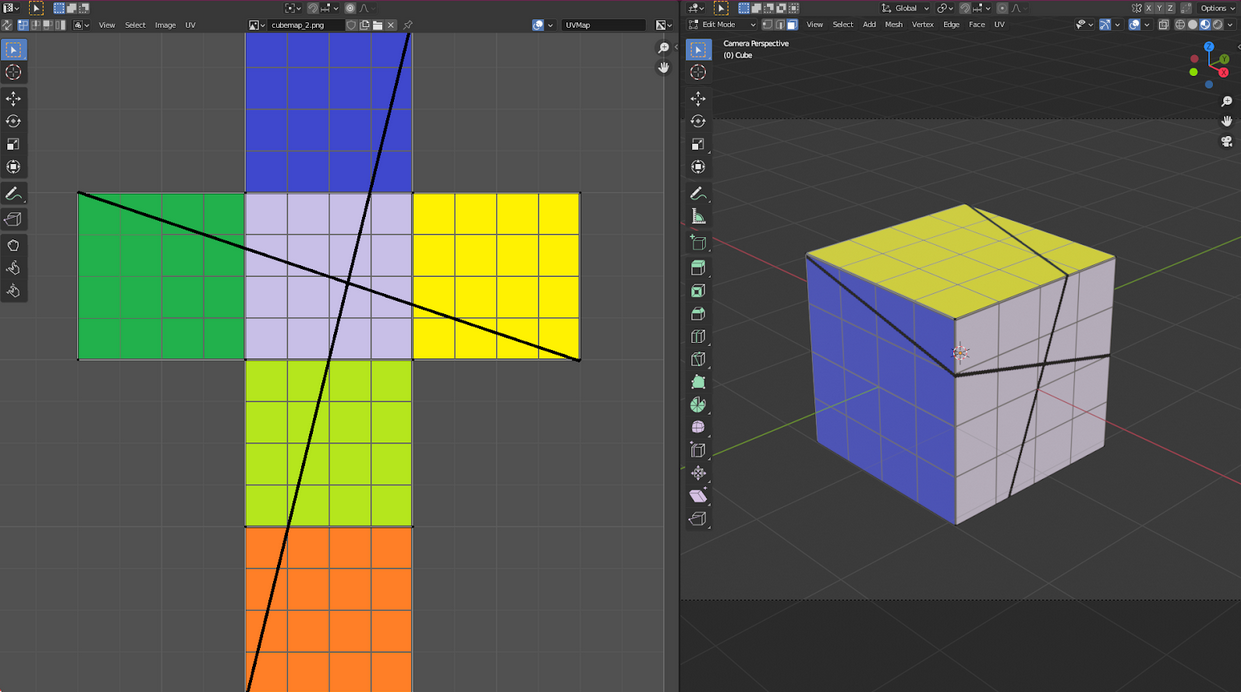Screen dimensions: 1241x692
Task: Activate the Inset Faces tool
Action: point(698,290)
